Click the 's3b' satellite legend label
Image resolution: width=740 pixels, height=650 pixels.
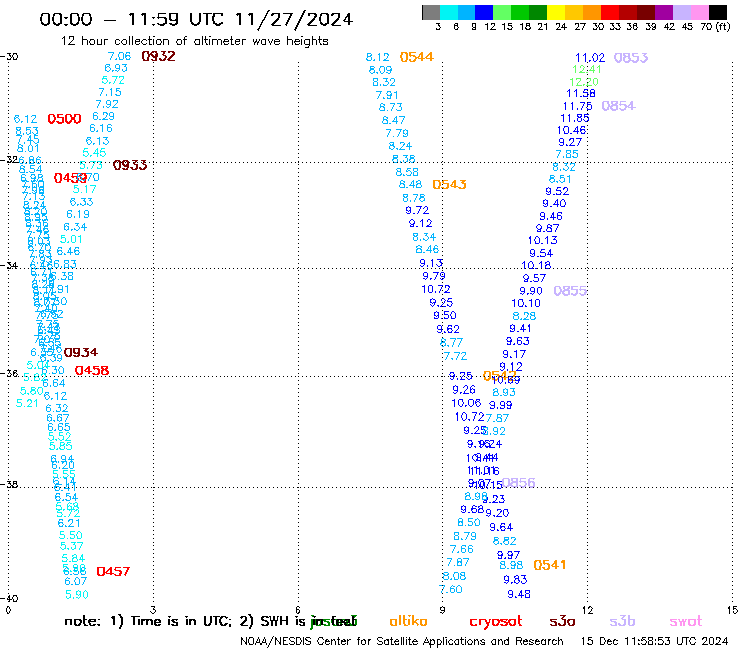(x=622, y=621)
